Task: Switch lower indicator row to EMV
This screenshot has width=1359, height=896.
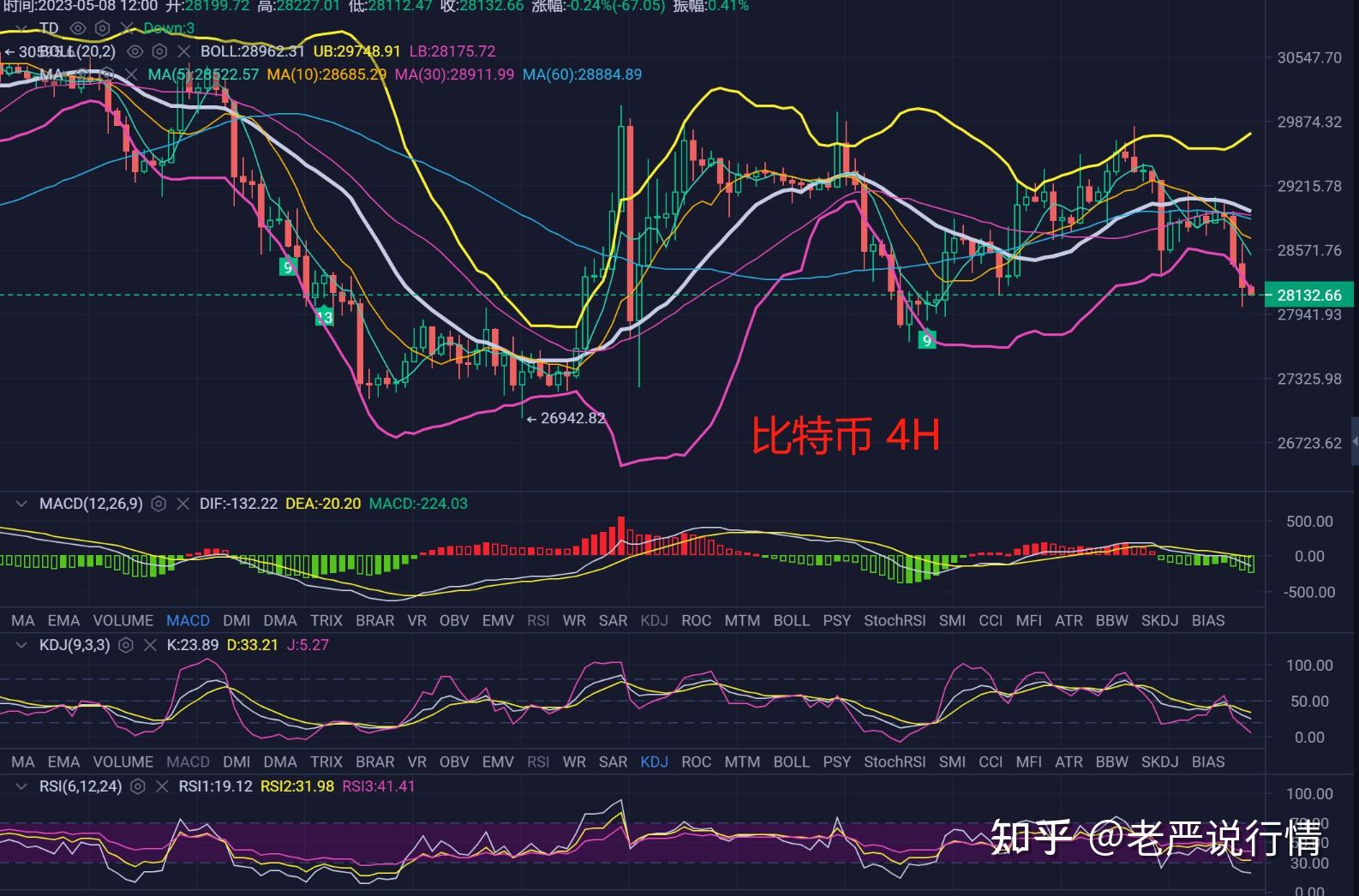Action: coord(498,762)
